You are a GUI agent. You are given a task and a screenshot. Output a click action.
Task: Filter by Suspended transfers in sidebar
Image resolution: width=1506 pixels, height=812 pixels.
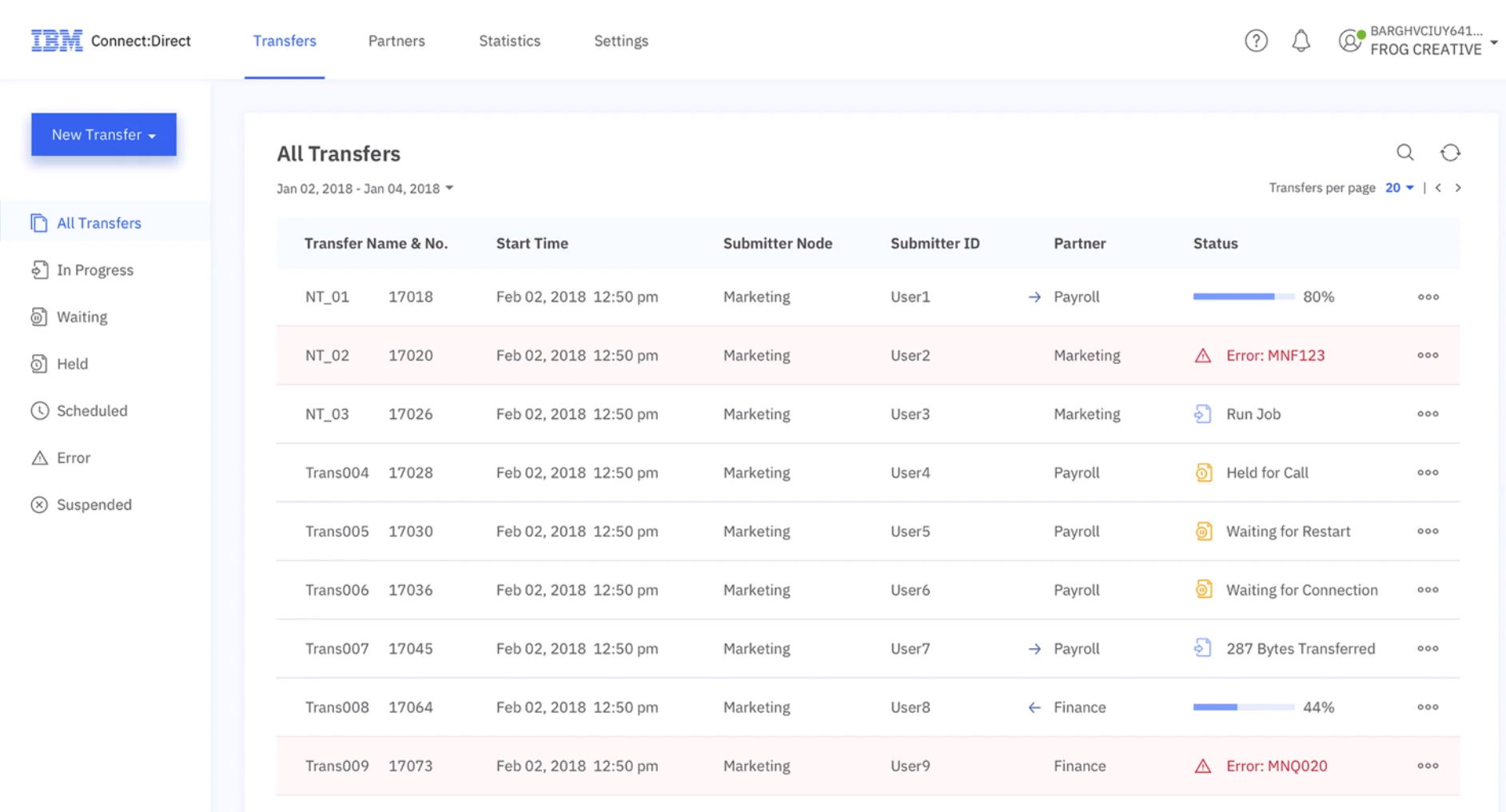click(94, 505)
